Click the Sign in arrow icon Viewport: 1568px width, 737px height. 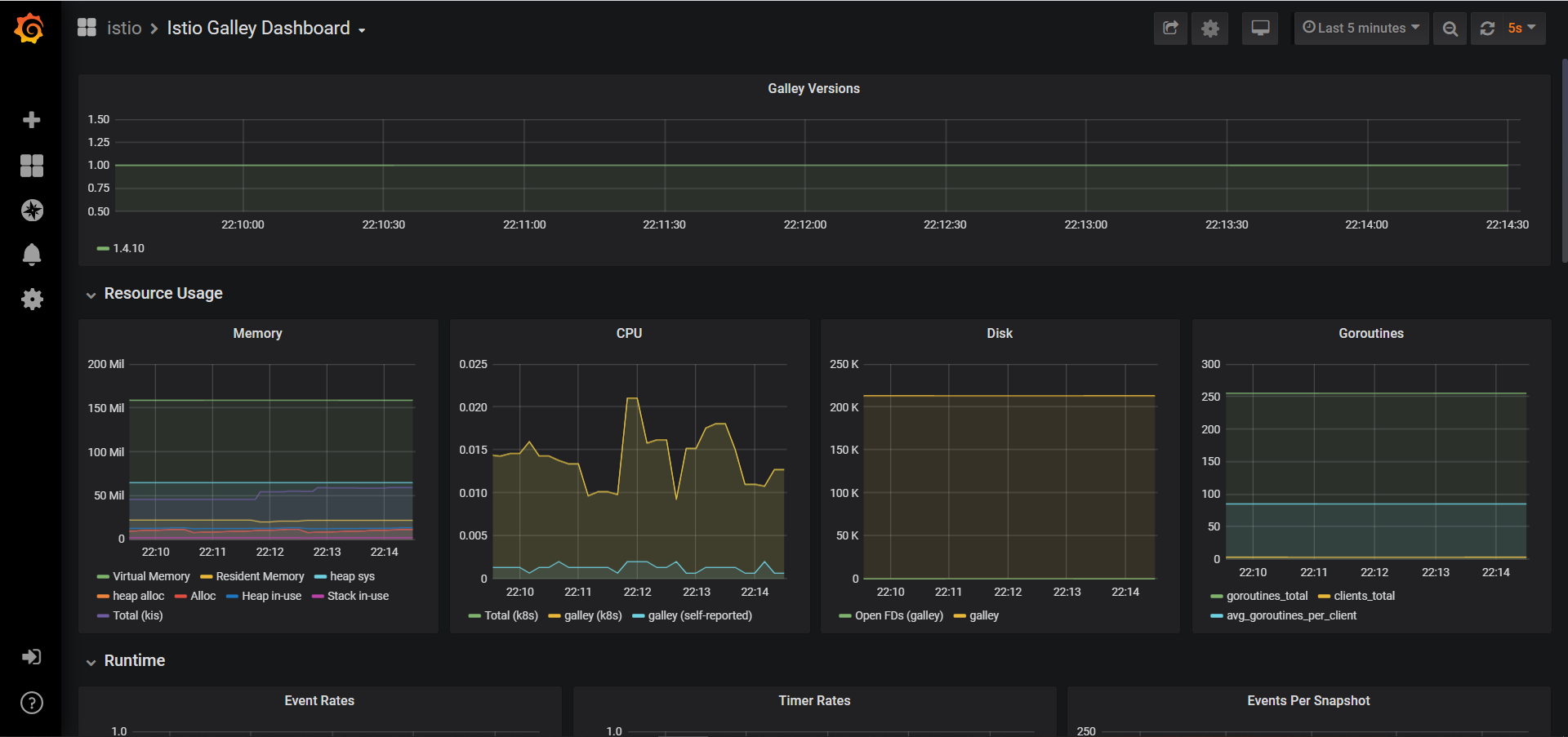click(x=32, y=657)
